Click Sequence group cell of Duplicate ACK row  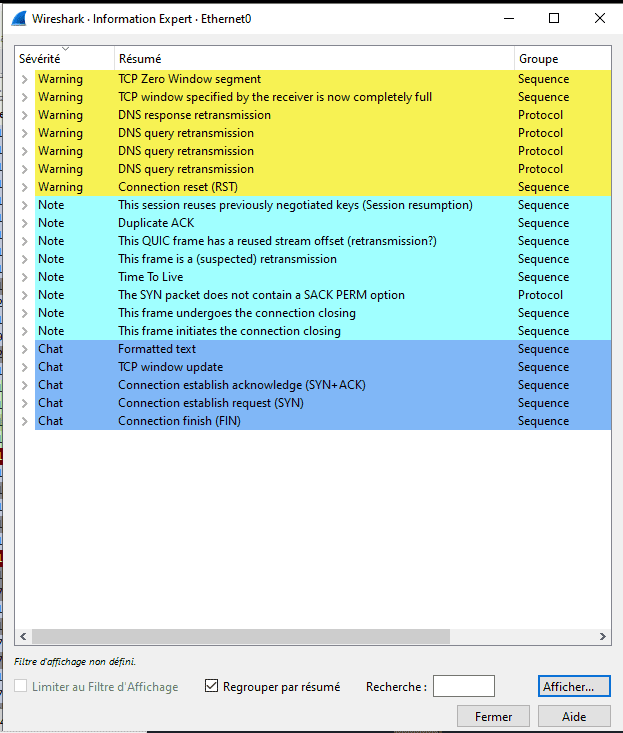pos(544,223)
